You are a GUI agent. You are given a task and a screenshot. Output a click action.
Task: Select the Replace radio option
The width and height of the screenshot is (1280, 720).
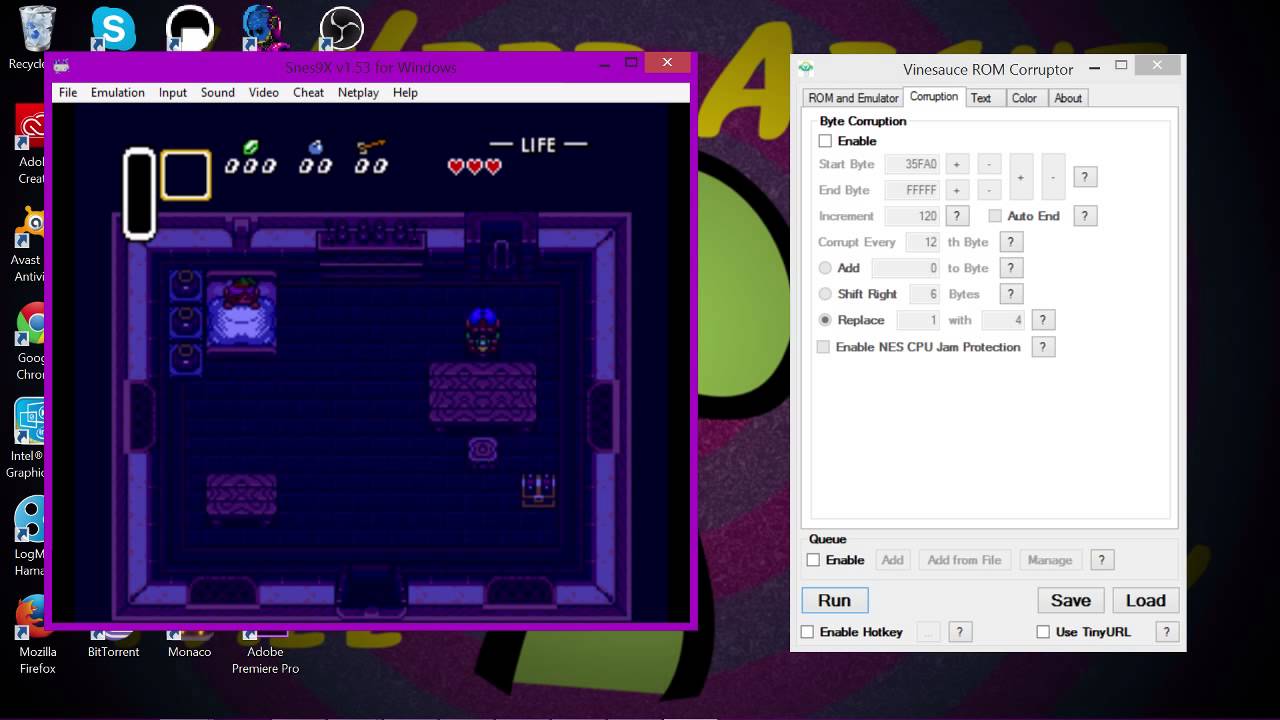click(825, 320)
